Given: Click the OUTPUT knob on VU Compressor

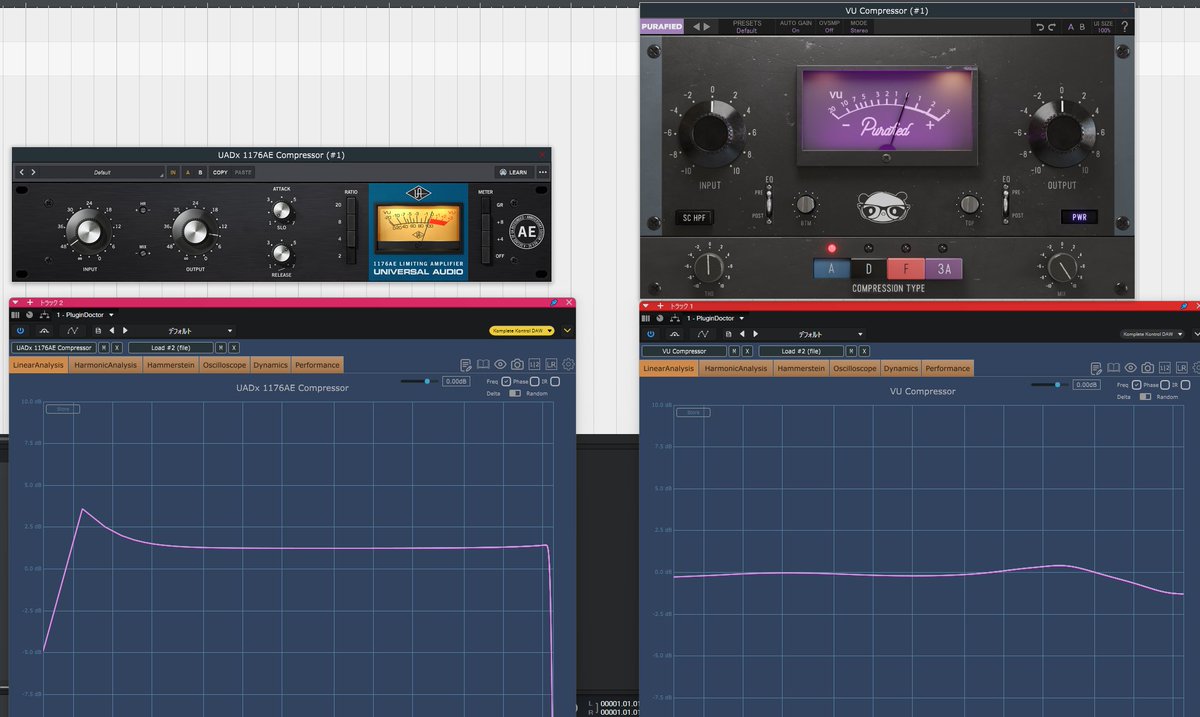Looking at the screenshot, I should (x=1062, y=132).
